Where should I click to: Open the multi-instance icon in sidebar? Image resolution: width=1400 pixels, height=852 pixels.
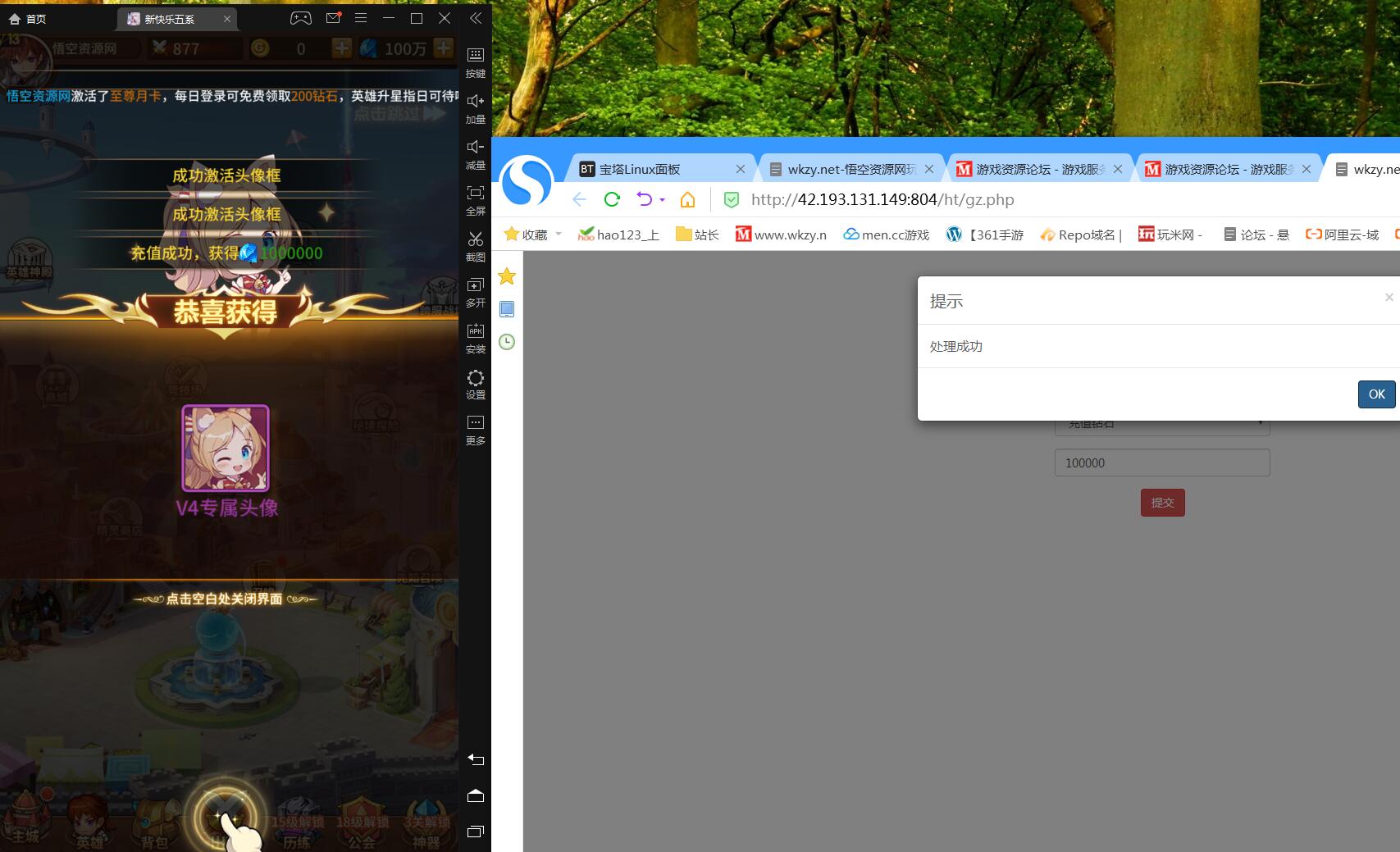(x=476, y=285)
